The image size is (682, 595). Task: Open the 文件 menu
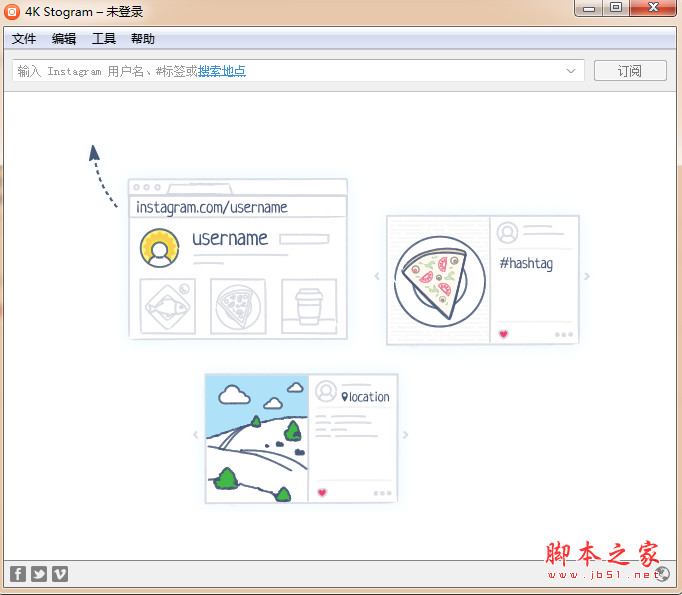23,39
